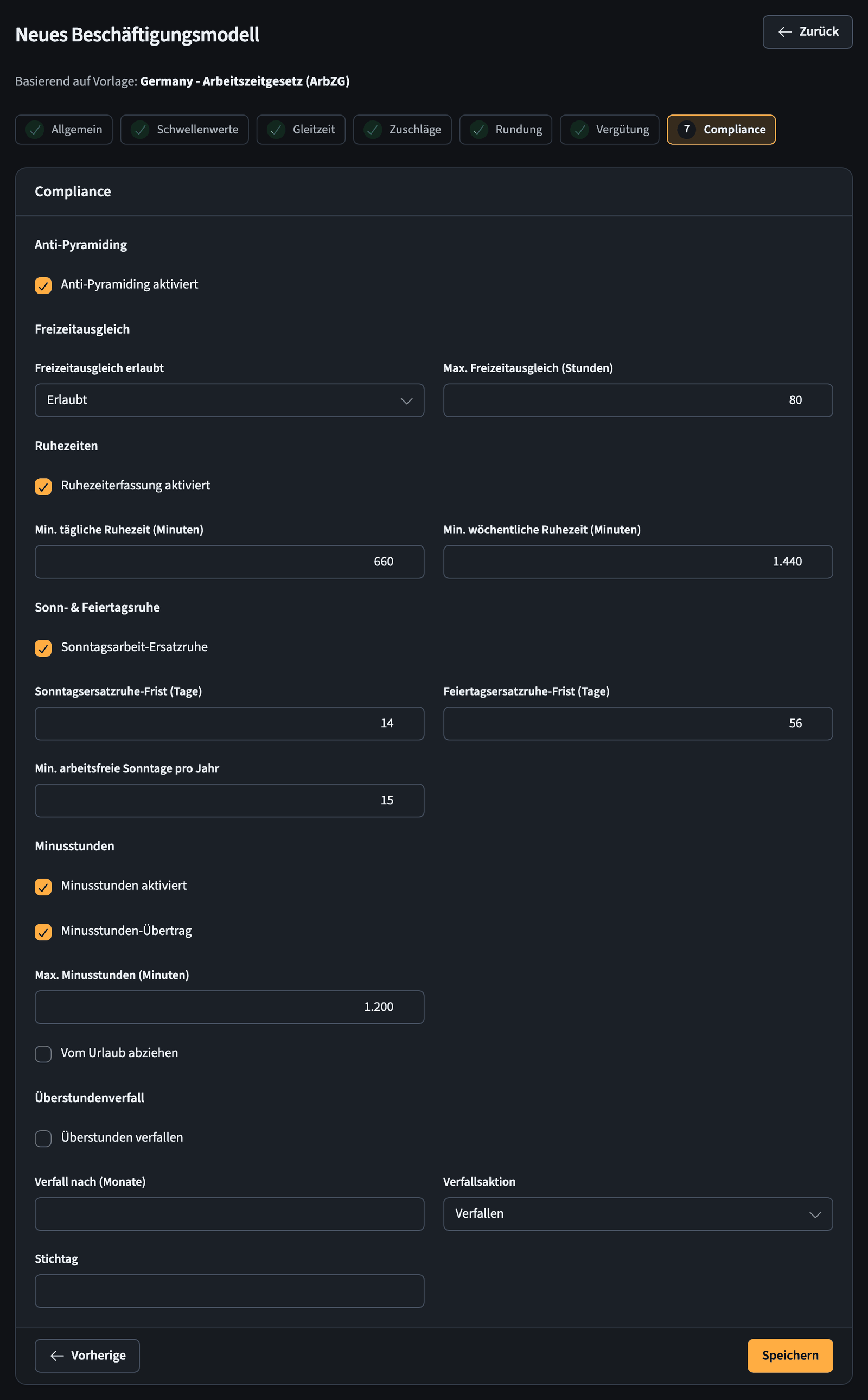This screenshot has height=1400, width=868.
Task: Click Min. wöchentliche Ruhezeit field showing 1.440
Action: tap(638, 562)
